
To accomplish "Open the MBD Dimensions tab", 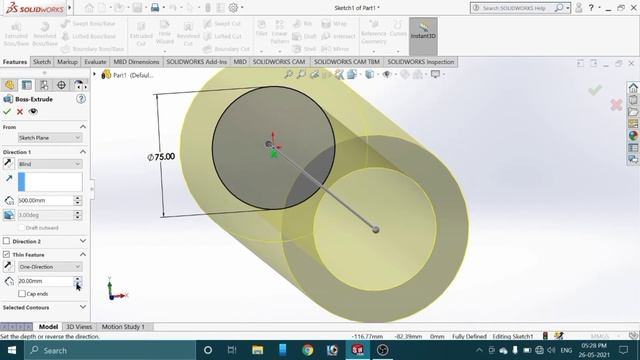I will pyautogui.click(x=136, y=62).
